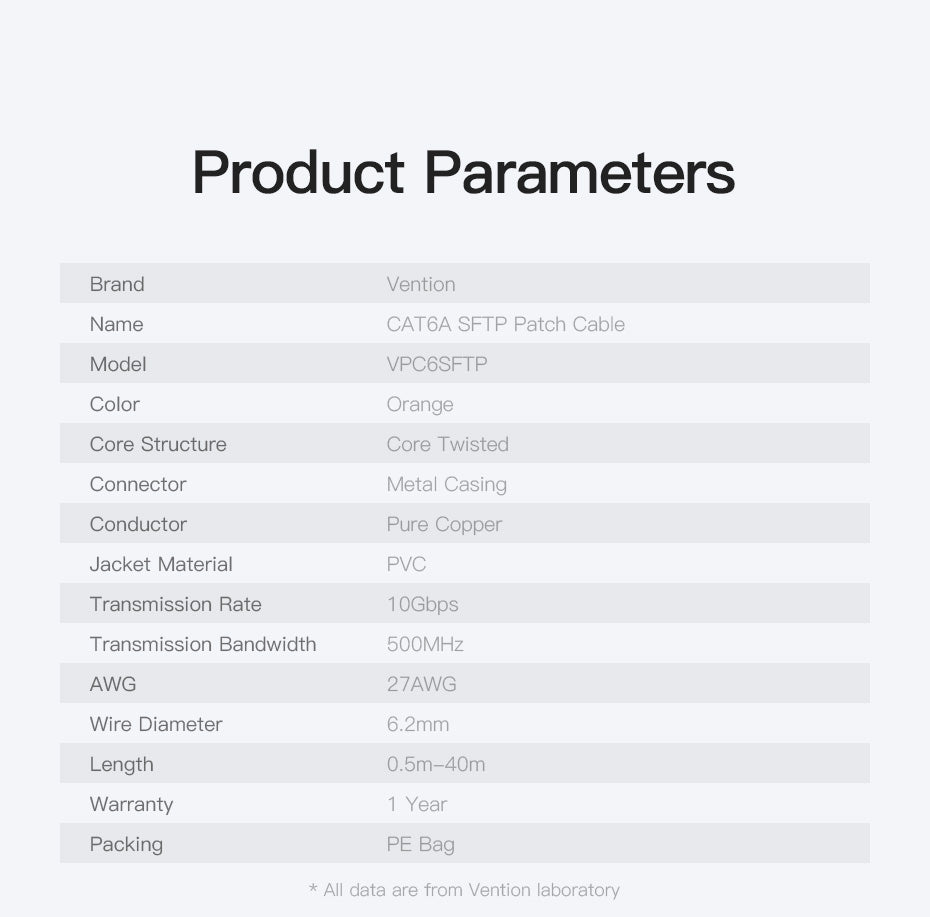Select the 500MHz bandwidth value
Viewport: 930px width, 917px height.
pos(425,644)
